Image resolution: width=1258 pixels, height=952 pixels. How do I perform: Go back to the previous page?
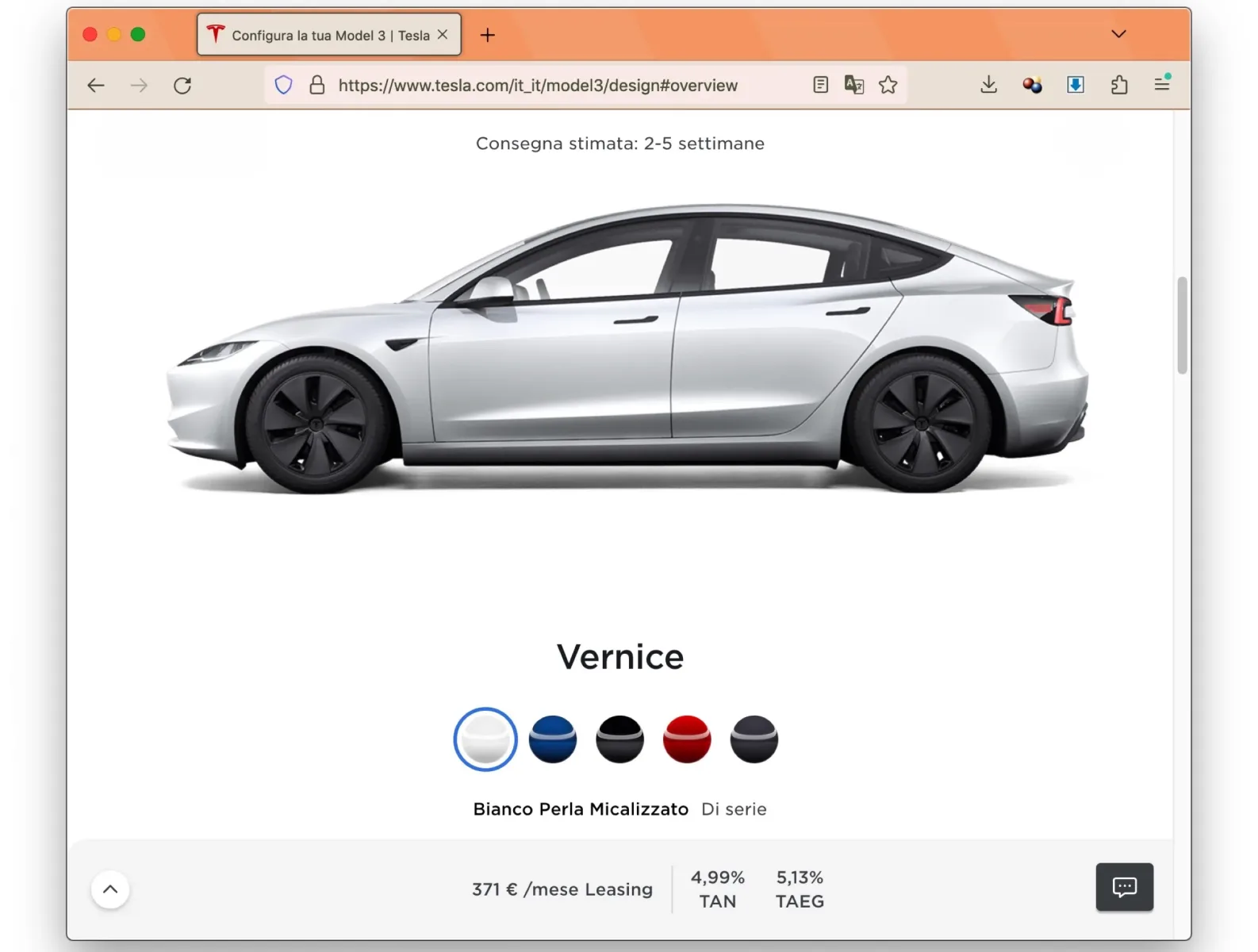(x=96, y=85)
